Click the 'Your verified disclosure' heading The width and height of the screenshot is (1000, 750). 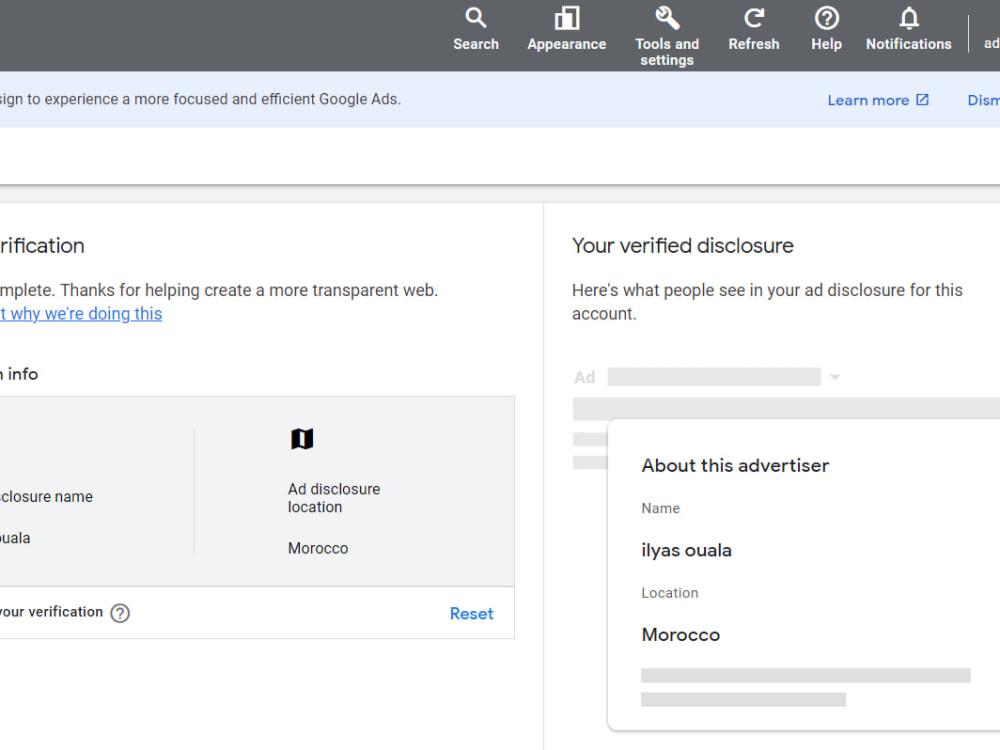pyautogui.click(x=682, y=246)
